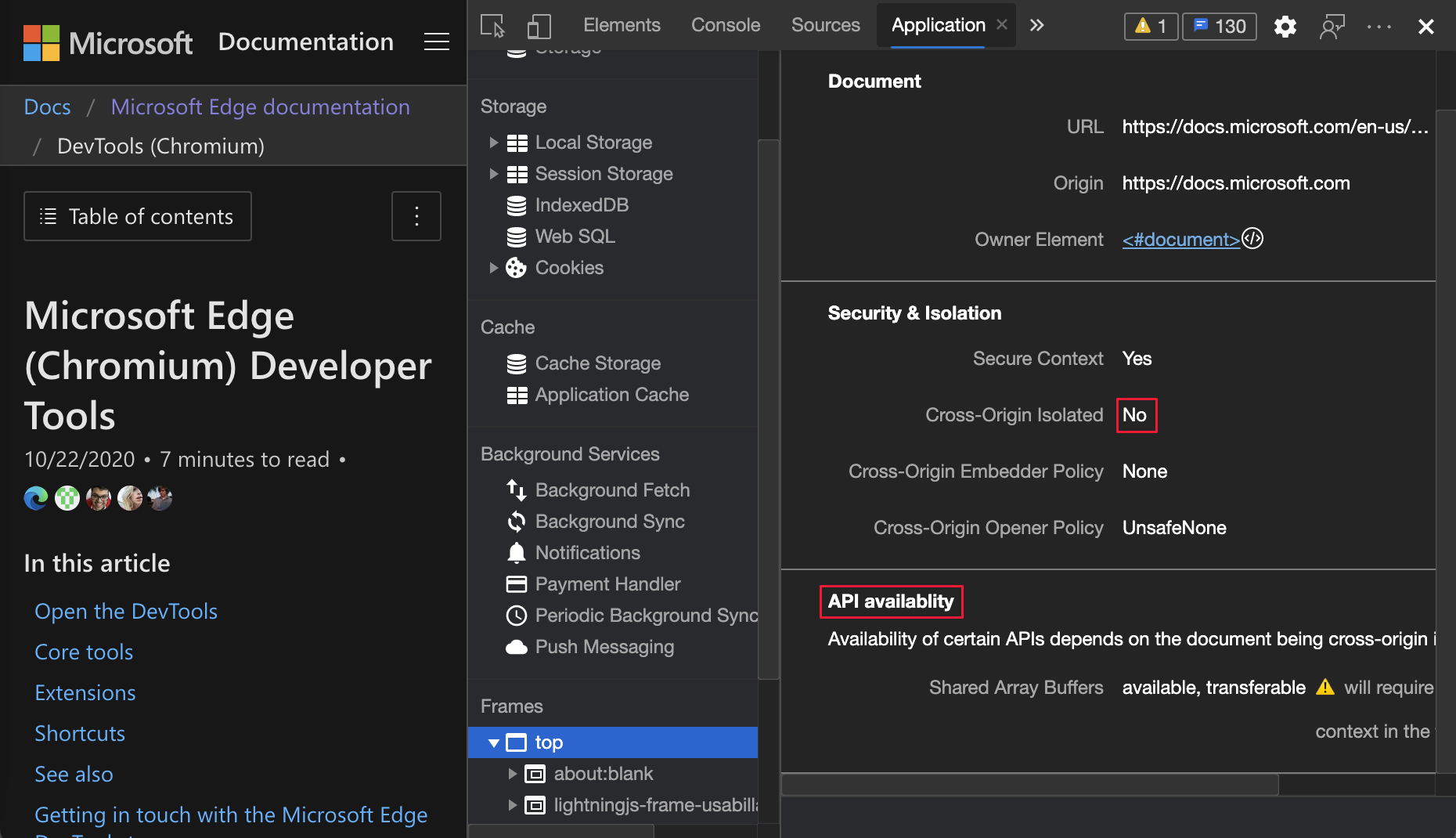The width and height of the screenshot is (1456, 838).
Task: Click the Edge logo contributor avatar
Action: [36, 498]
